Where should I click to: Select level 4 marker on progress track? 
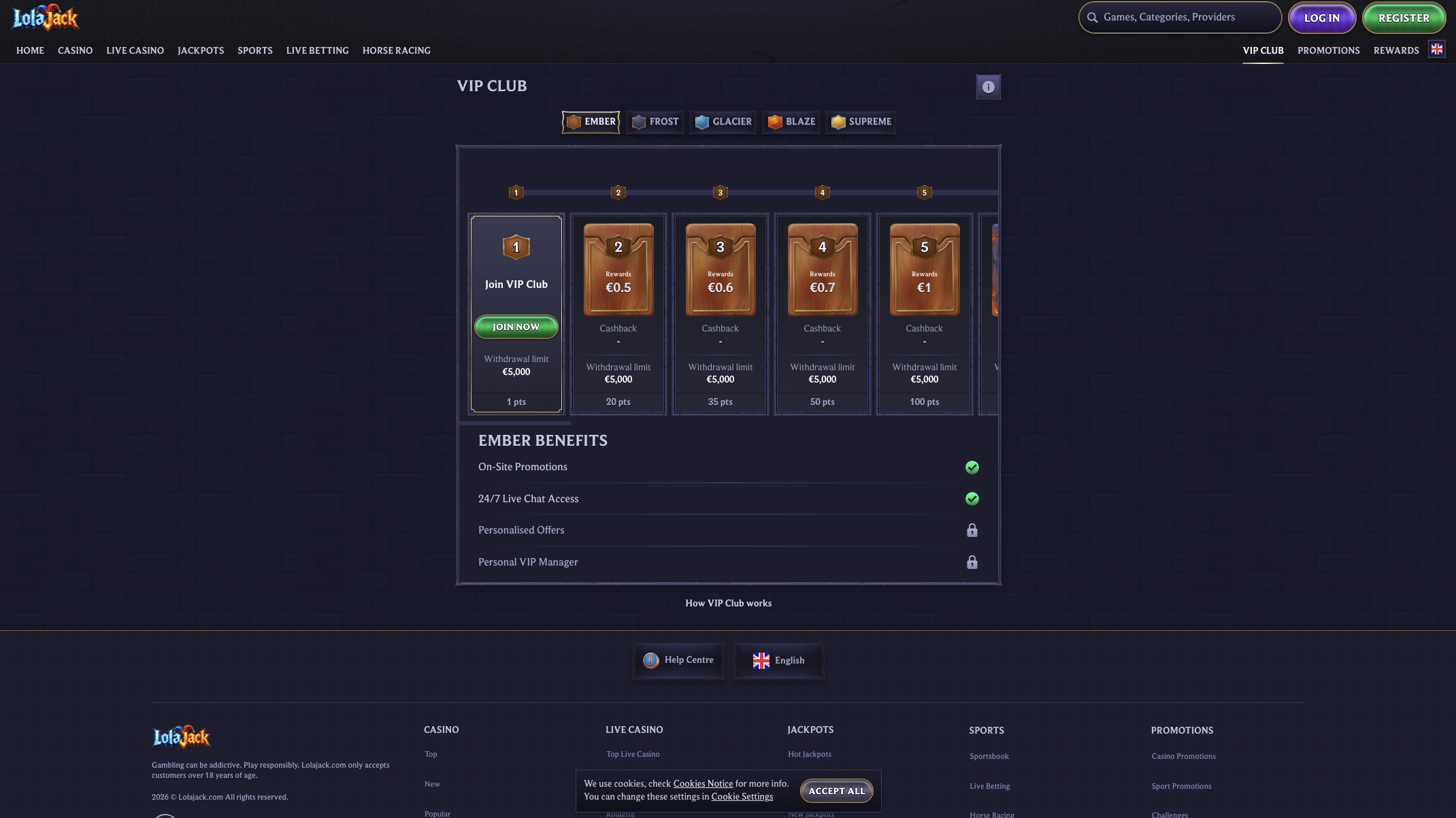click(822, 193)
